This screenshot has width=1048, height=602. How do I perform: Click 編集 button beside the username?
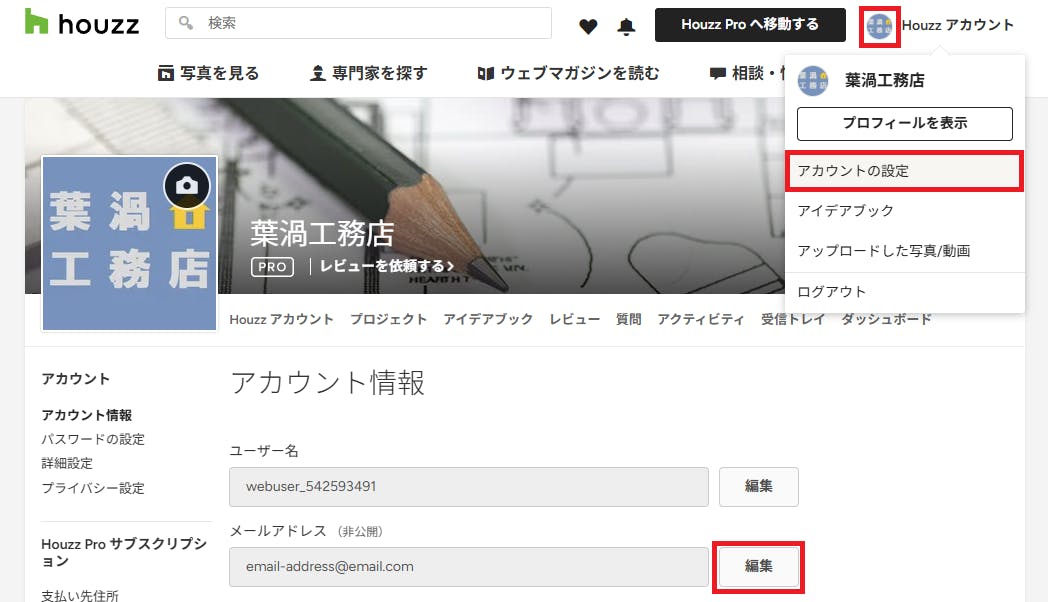[758, 486]
